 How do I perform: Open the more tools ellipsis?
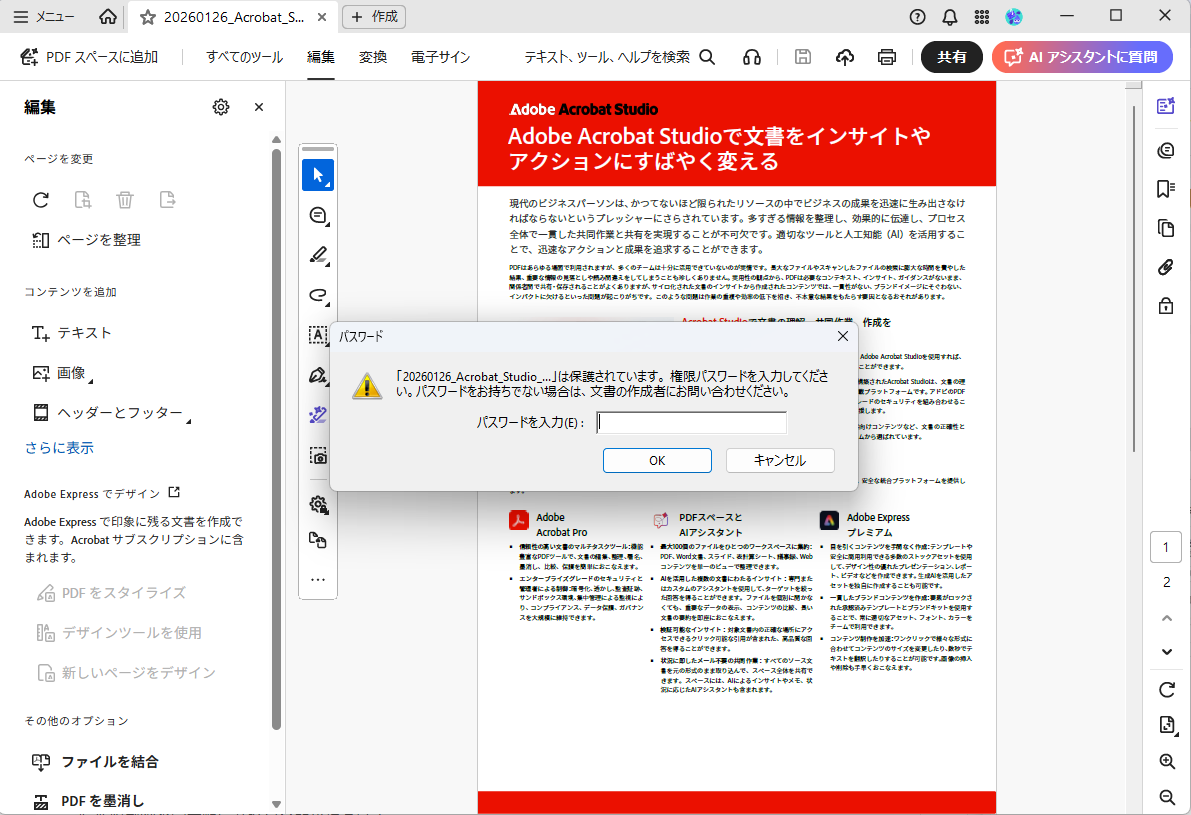tap(318, 580)
